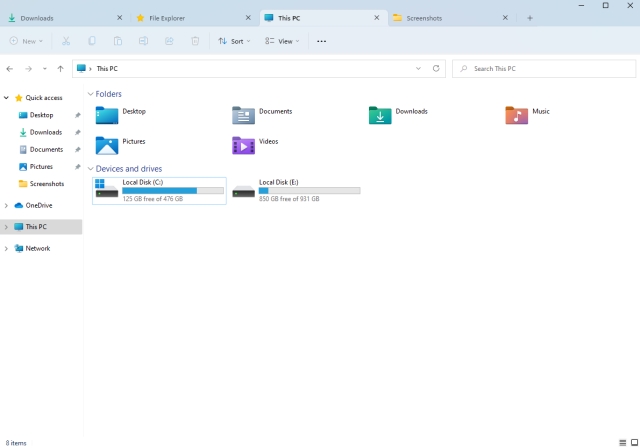Switch to the Screenshots tab
This screenshot has width=640, height=448.
[x=451, y=18]
